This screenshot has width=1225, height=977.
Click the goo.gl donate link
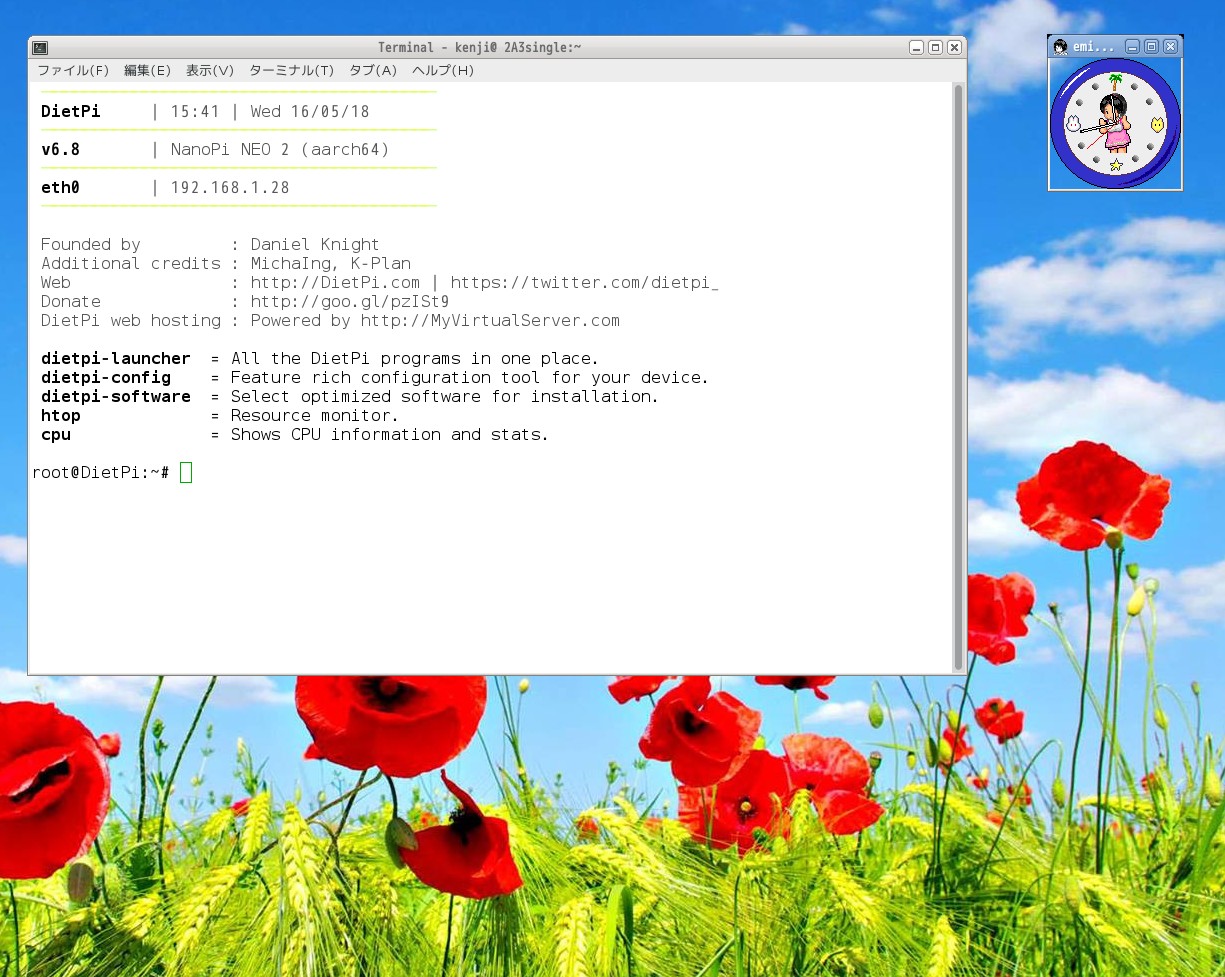point(349,302)
